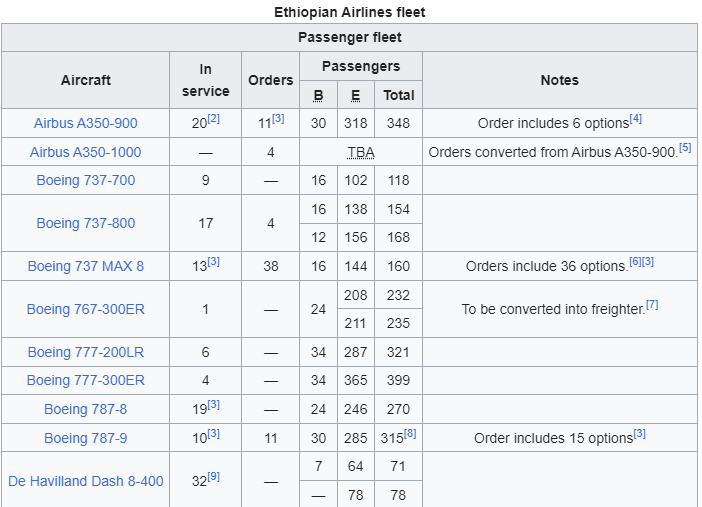The image size is (702, 507).
Task: Click total '168' in 737-800 row
Action: point(398,237)
